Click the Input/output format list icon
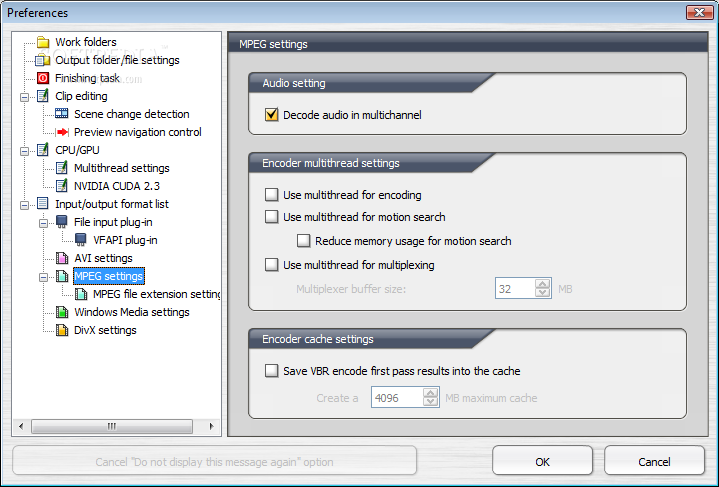 [43, 204]
